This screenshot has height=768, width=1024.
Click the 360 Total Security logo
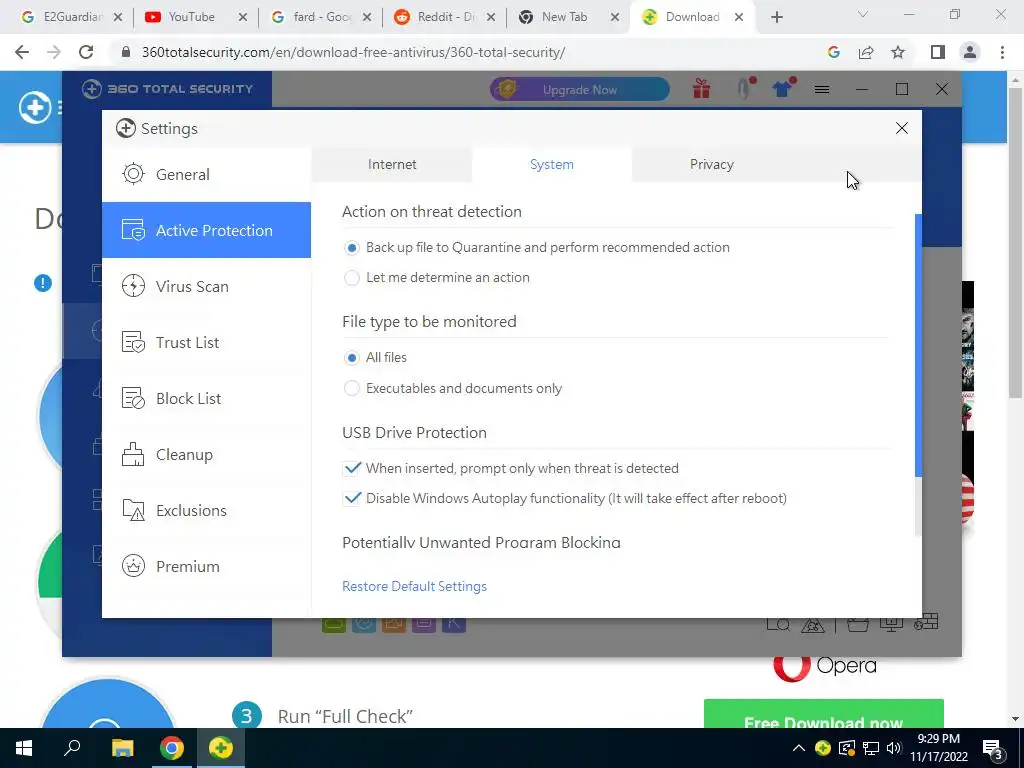pos(168,89)
